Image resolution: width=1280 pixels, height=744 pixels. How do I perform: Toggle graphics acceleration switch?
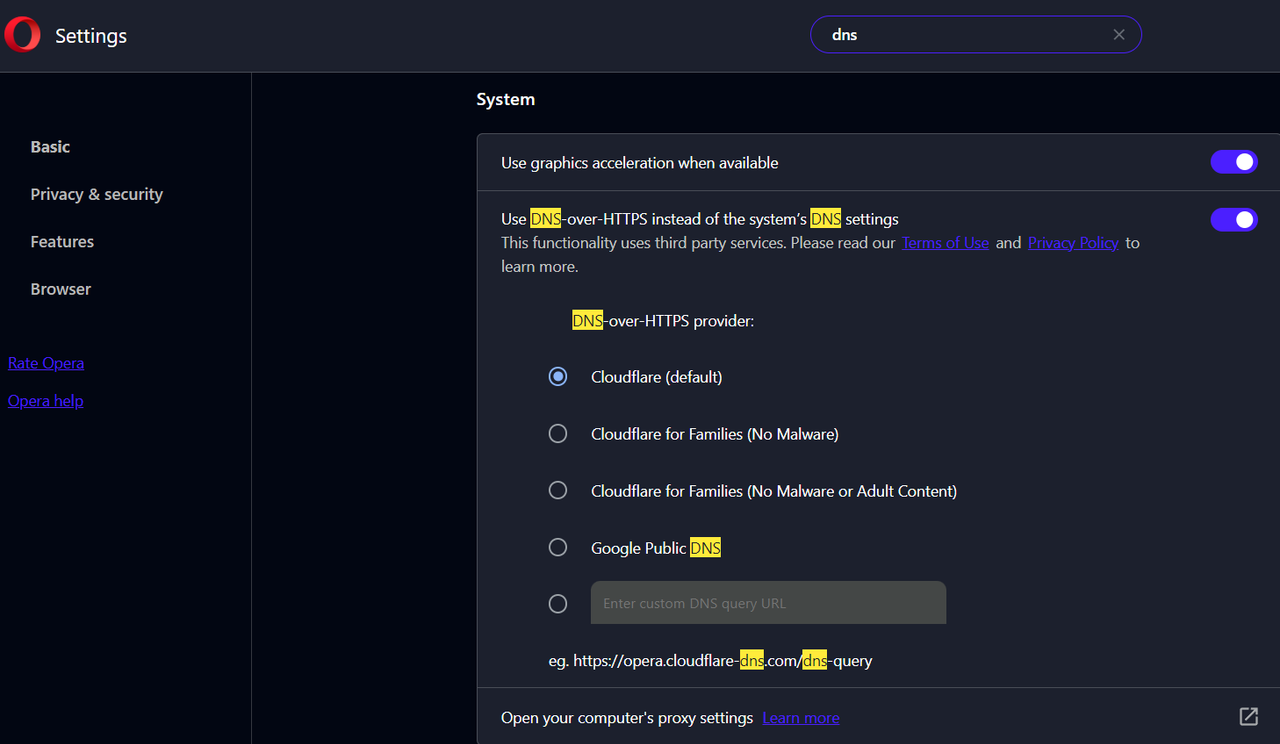coord(1234,162)
